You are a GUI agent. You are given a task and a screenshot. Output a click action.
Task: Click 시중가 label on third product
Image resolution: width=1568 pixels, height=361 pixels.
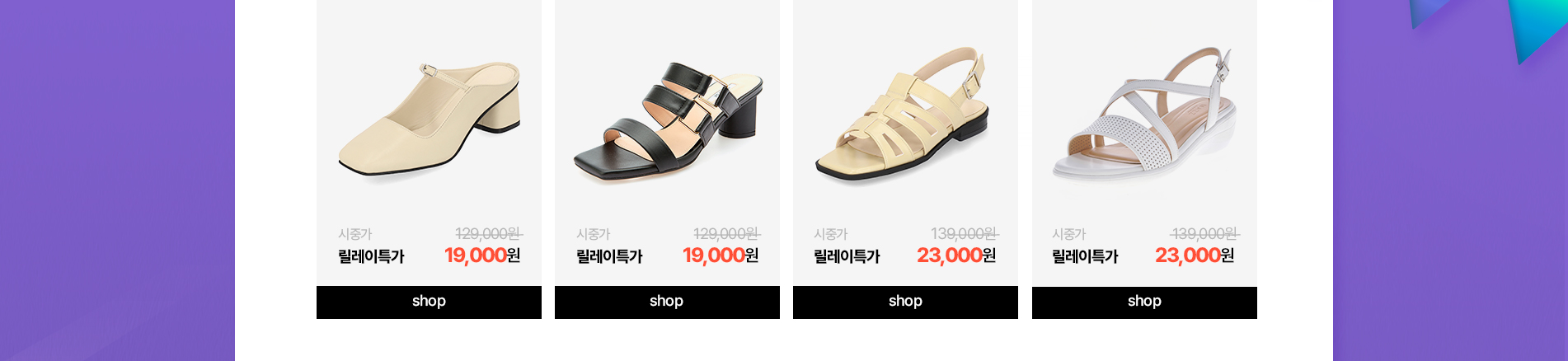(x=831, y=234)
